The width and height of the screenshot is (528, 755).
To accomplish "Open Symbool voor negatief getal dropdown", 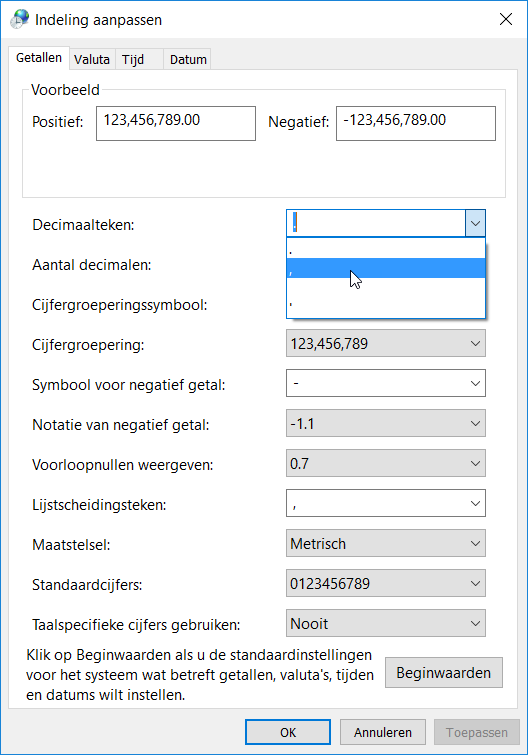I will click(386, 383).
